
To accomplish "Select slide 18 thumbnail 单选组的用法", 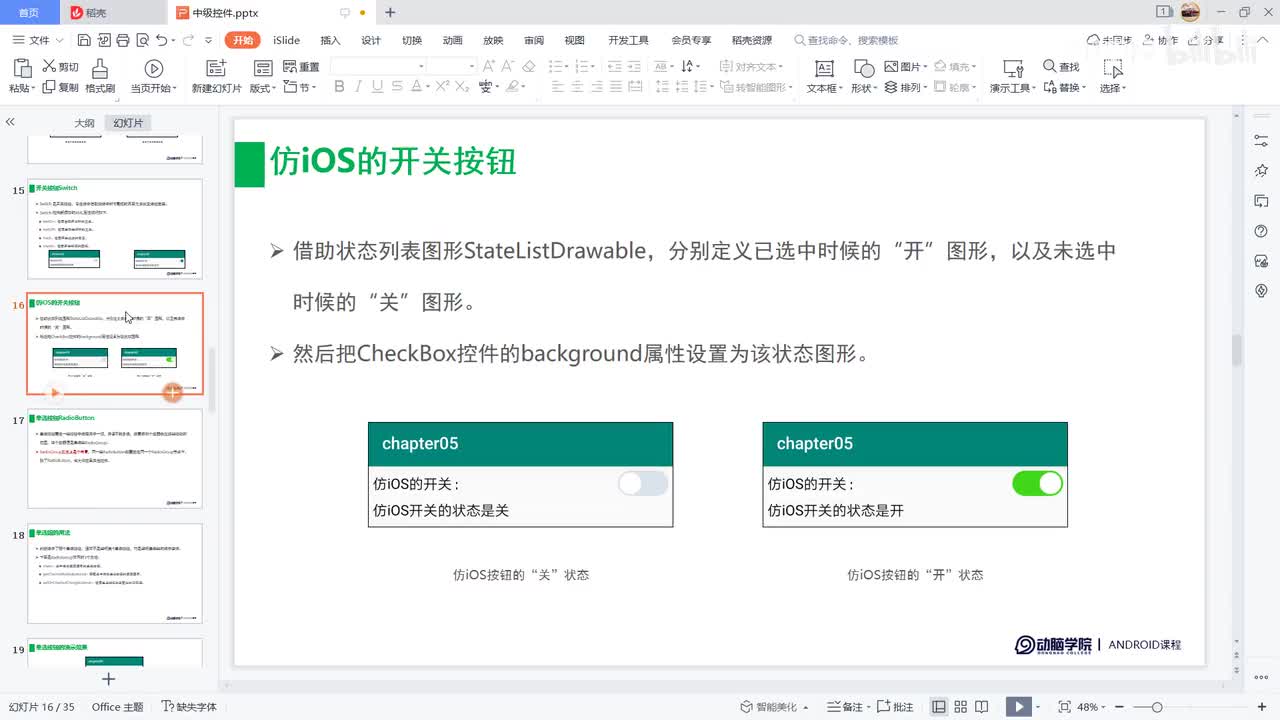I will pos(114,574).
